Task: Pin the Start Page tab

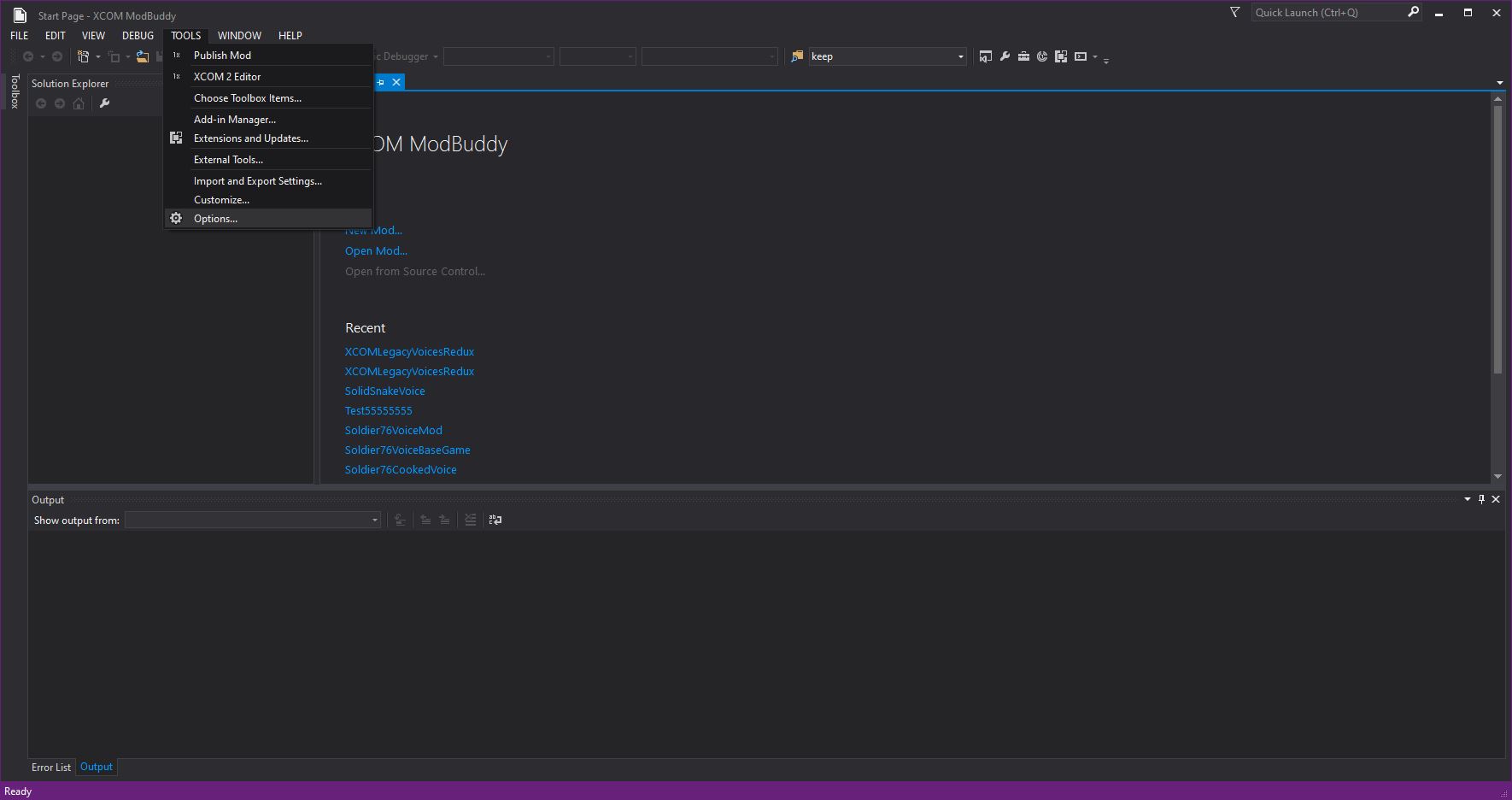Action: (381, 82)
